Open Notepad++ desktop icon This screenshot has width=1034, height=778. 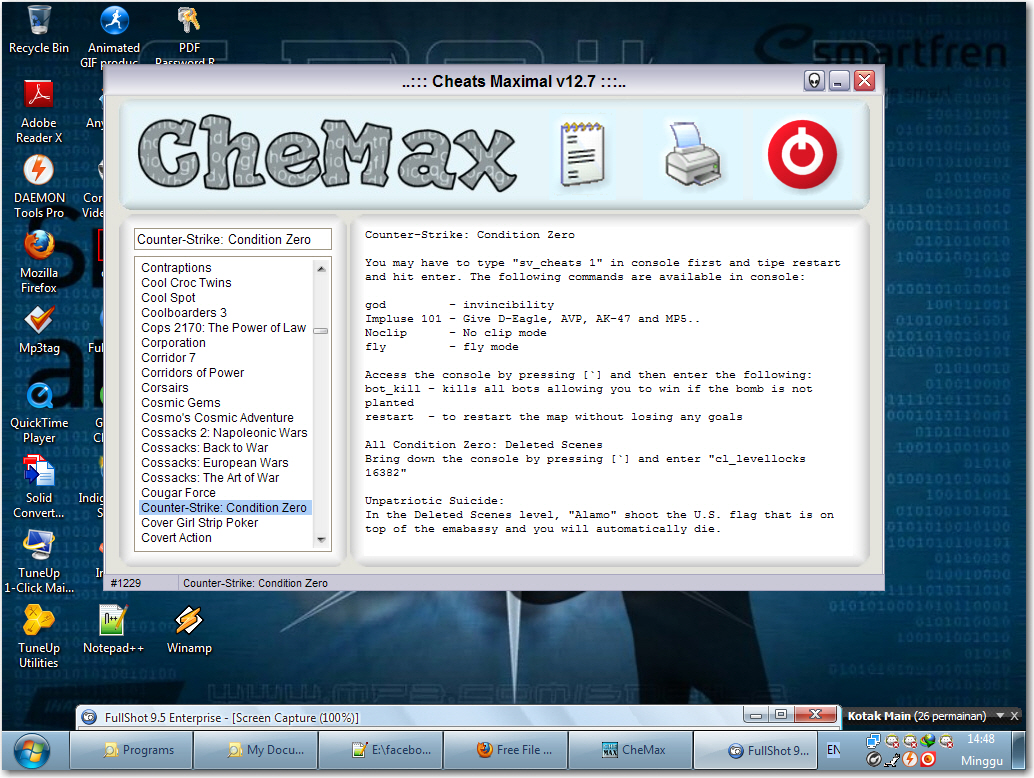click(x=113, y=630)
